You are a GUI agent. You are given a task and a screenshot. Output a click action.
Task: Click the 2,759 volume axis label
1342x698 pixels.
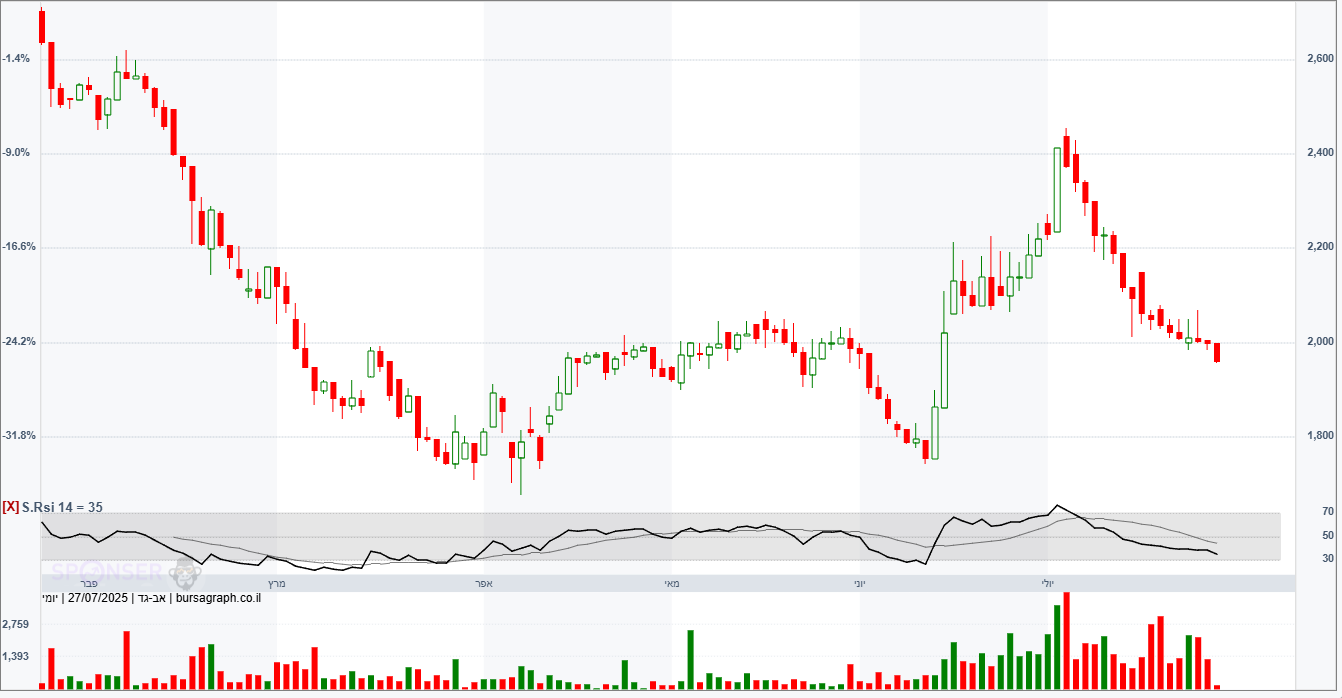pyautogui.click(x=16, y=625)
